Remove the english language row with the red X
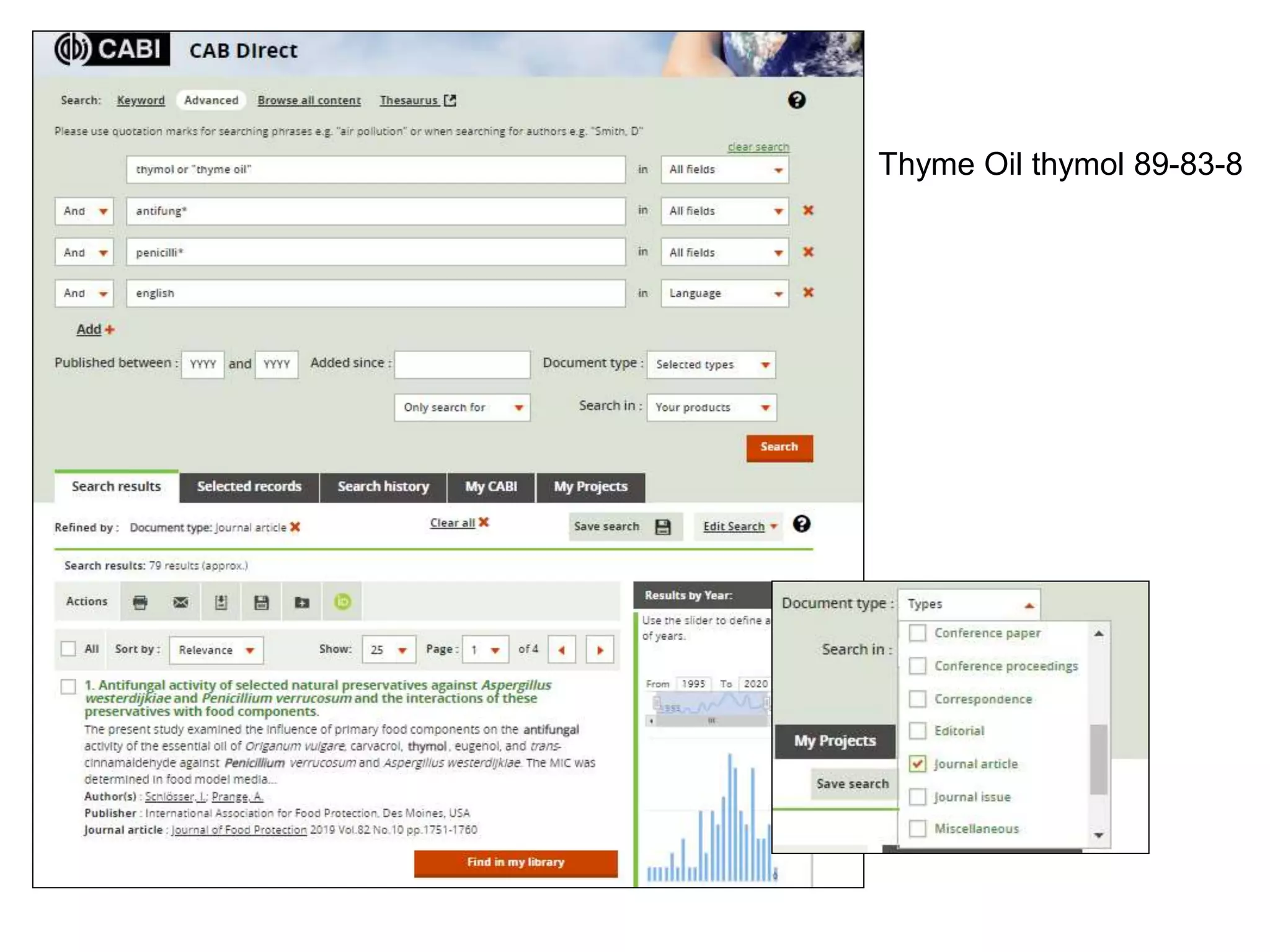This screenshot has width=1270, height=952. tap(808, 292)
